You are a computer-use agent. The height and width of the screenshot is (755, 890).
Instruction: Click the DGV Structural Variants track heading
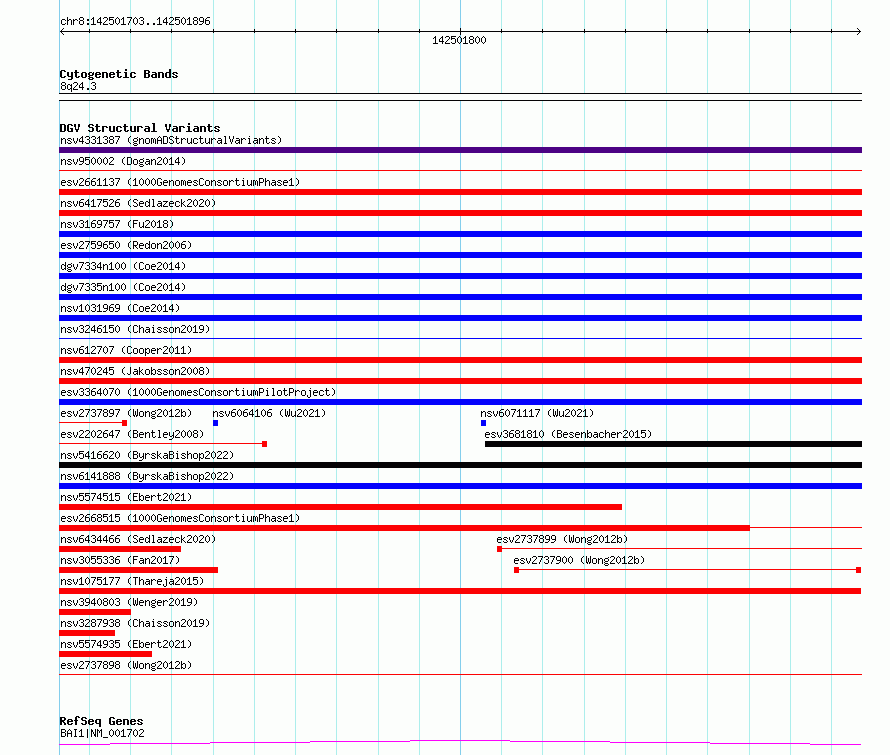[140, 128]
